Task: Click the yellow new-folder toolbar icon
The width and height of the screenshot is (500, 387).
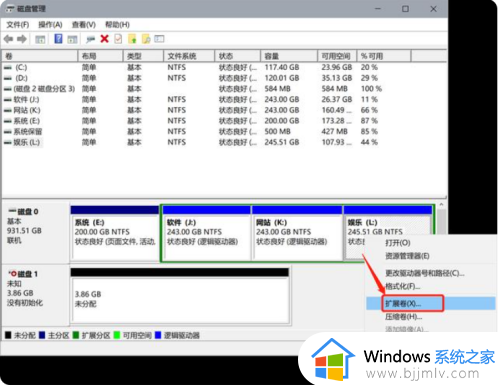Action: coord(132,39)
